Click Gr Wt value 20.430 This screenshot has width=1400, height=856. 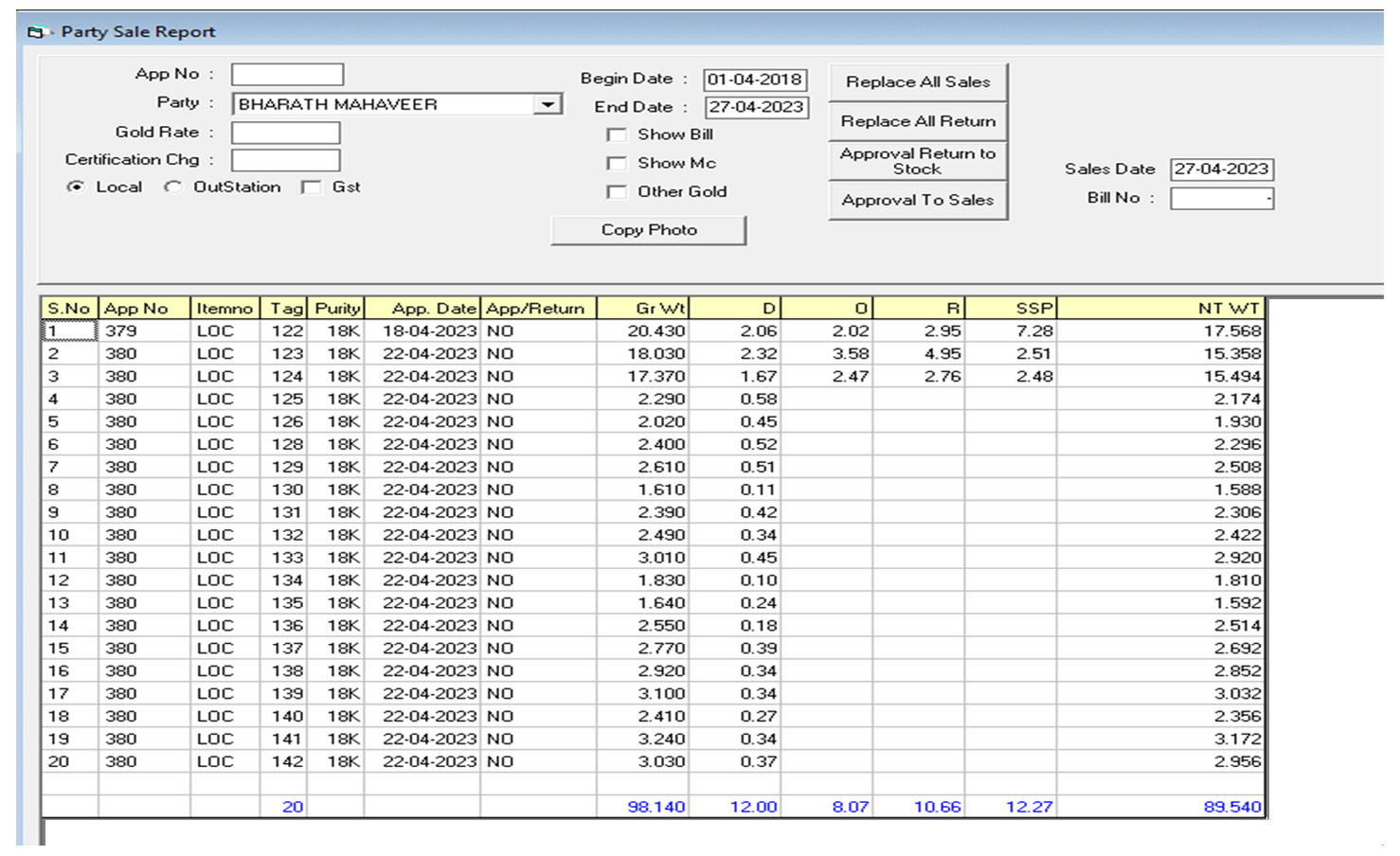click(x=643, y=331)
